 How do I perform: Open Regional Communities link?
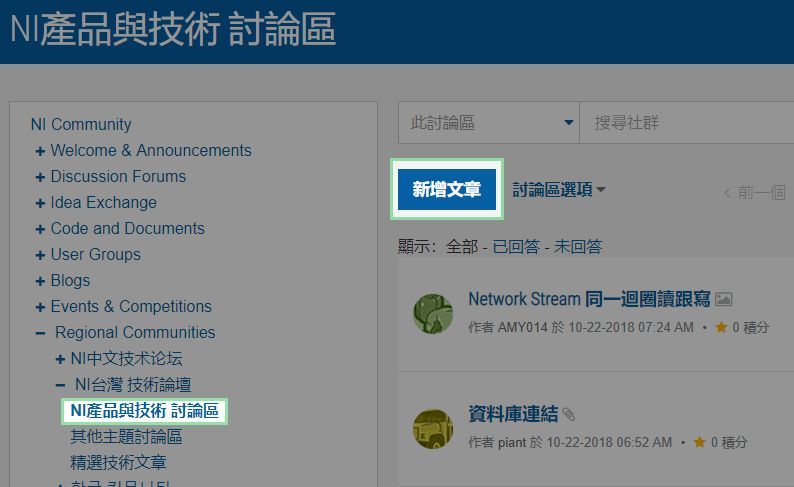135,332
